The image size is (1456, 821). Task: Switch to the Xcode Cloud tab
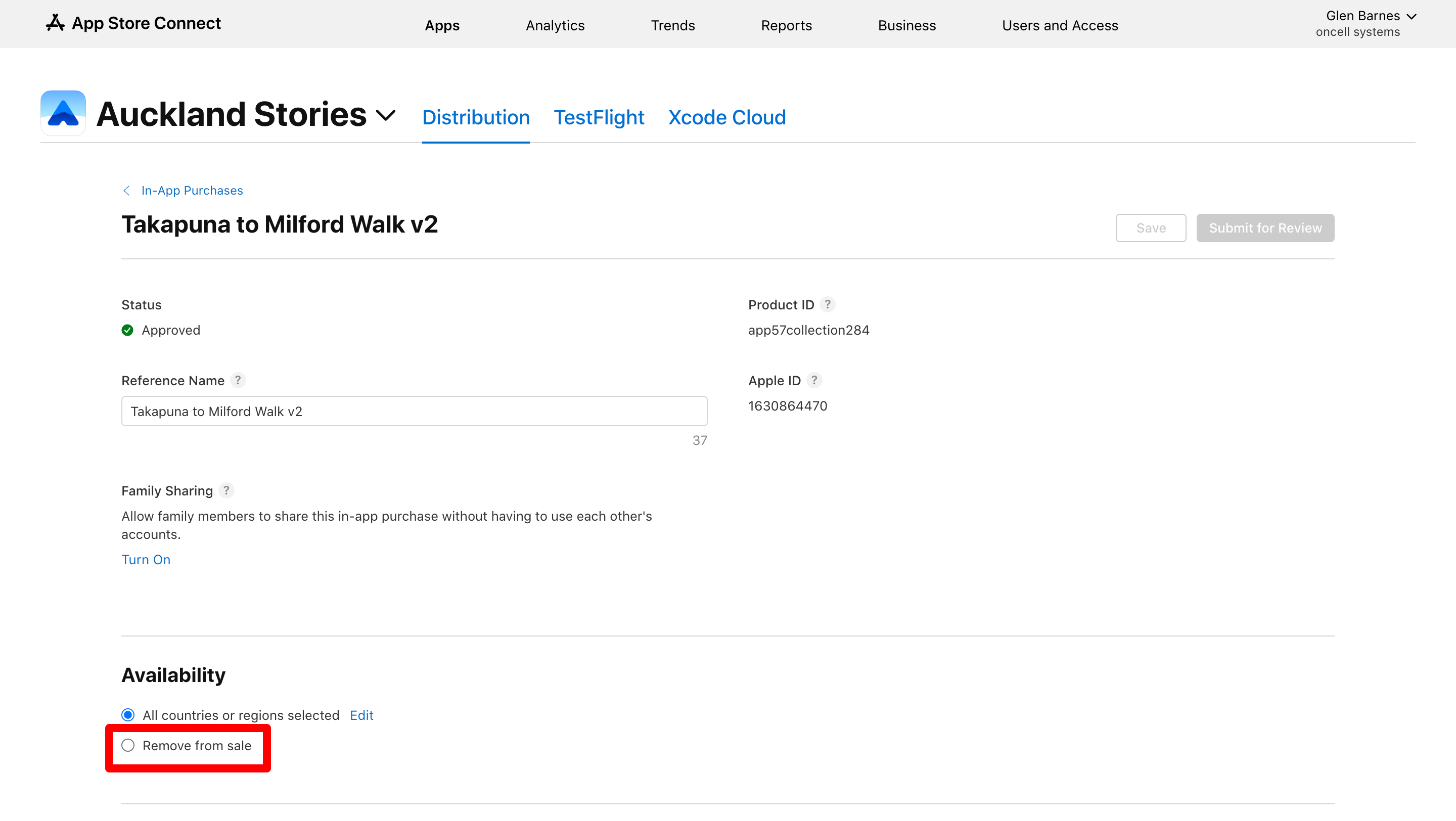[x=727, y=117]
